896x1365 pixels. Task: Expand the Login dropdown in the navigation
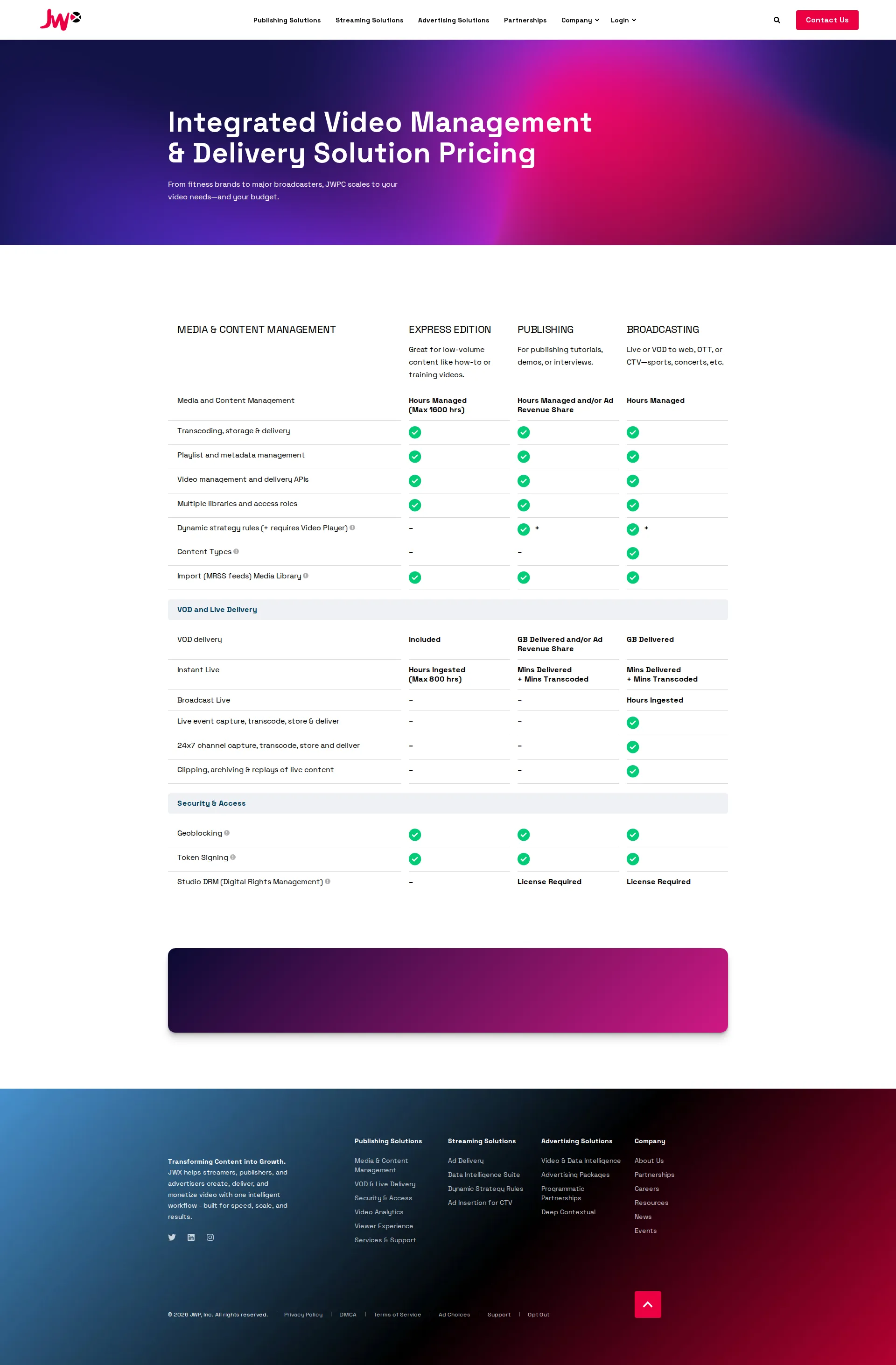[623, 20]
